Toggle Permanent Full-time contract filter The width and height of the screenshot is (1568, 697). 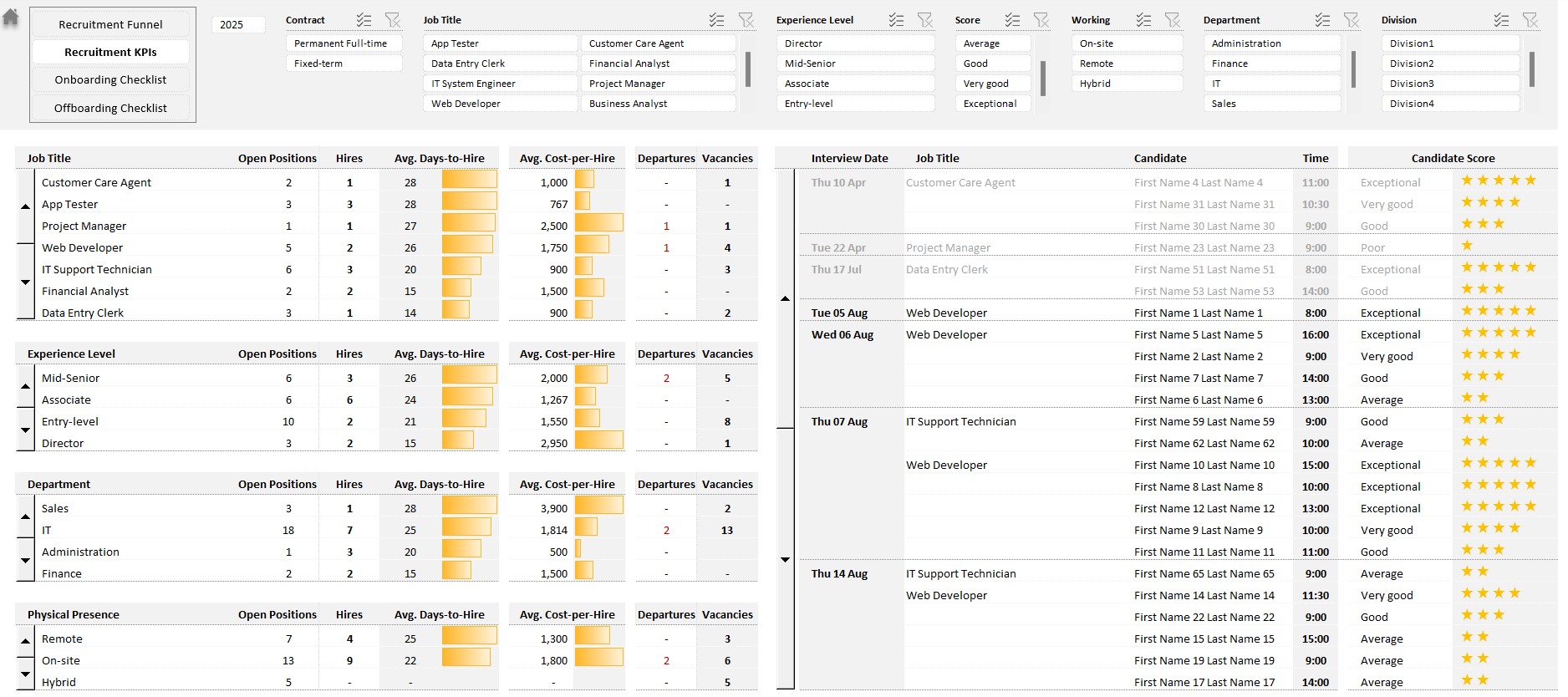tap(344, 43)
